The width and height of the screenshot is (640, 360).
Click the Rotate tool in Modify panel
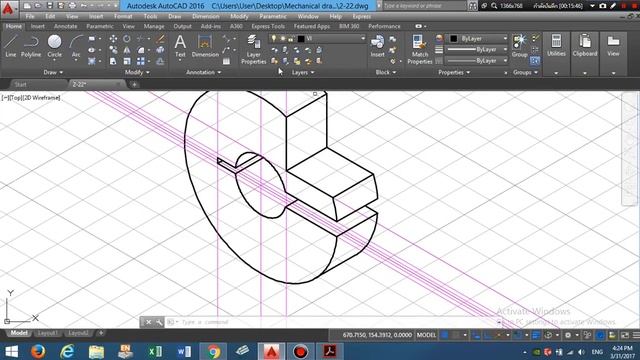[127, 39]
